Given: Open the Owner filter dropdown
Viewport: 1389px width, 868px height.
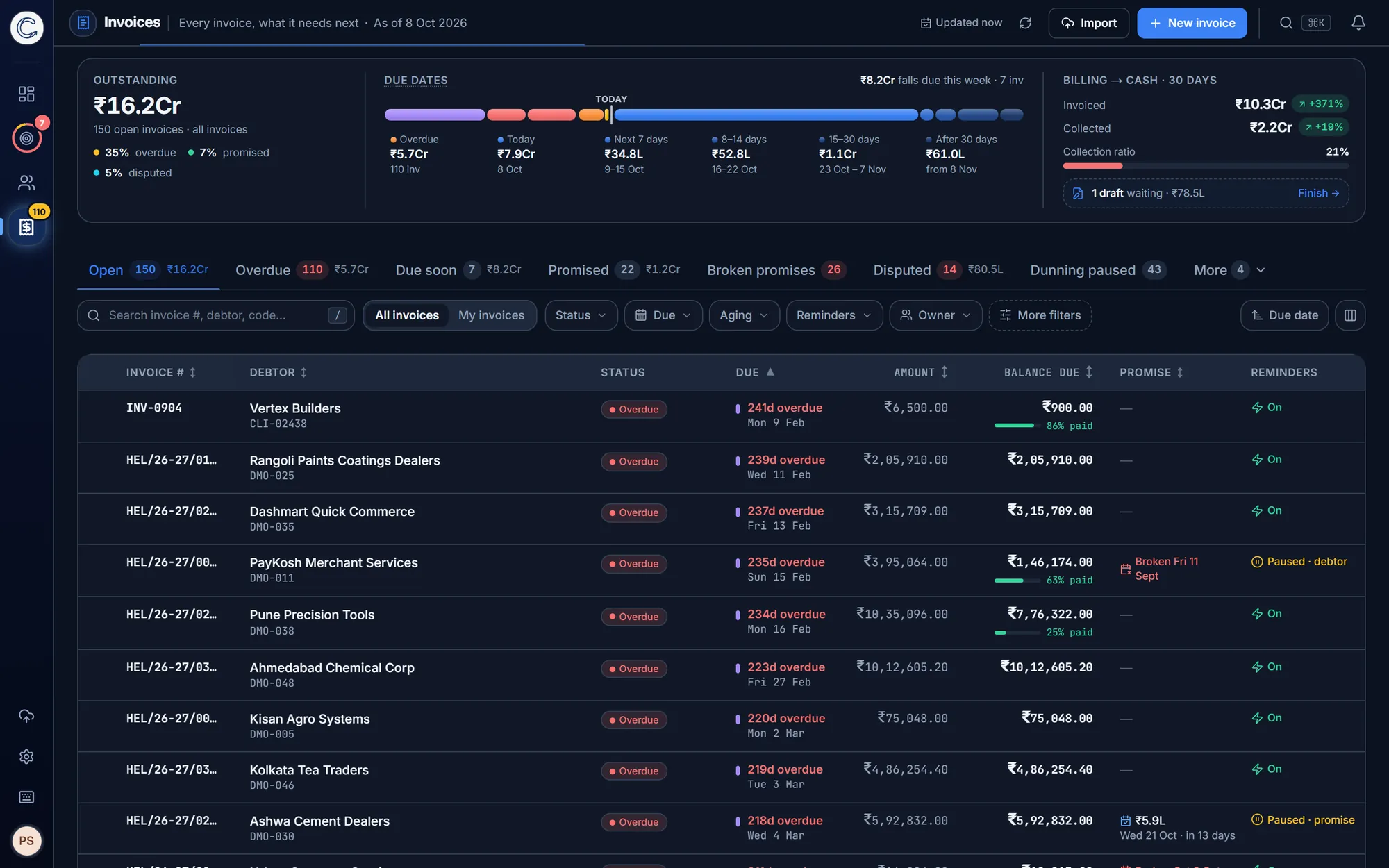Looking at the screenshot, I should coord(935,315).
